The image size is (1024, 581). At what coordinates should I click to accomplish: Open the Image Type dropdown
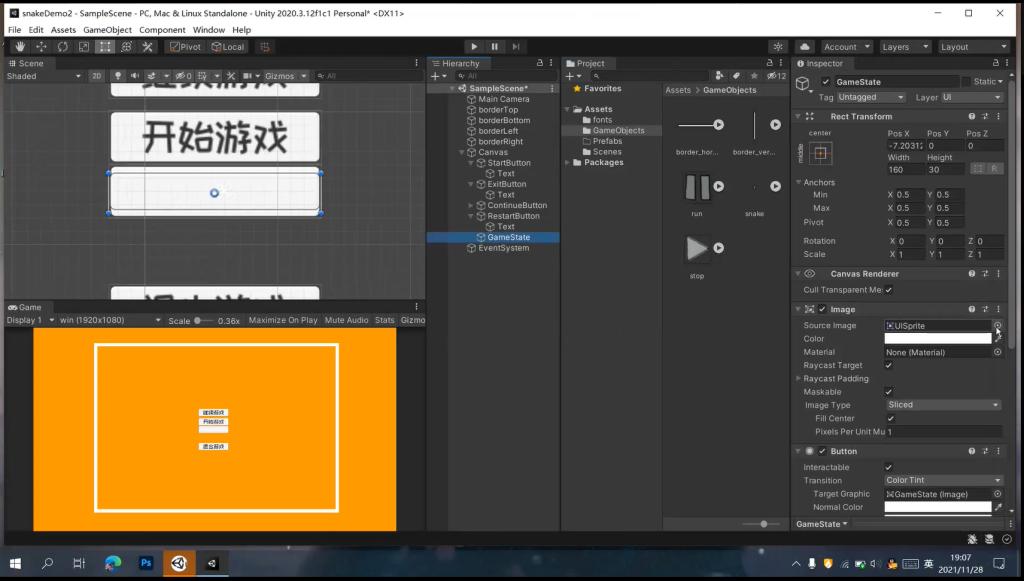(x=943, y=405)
